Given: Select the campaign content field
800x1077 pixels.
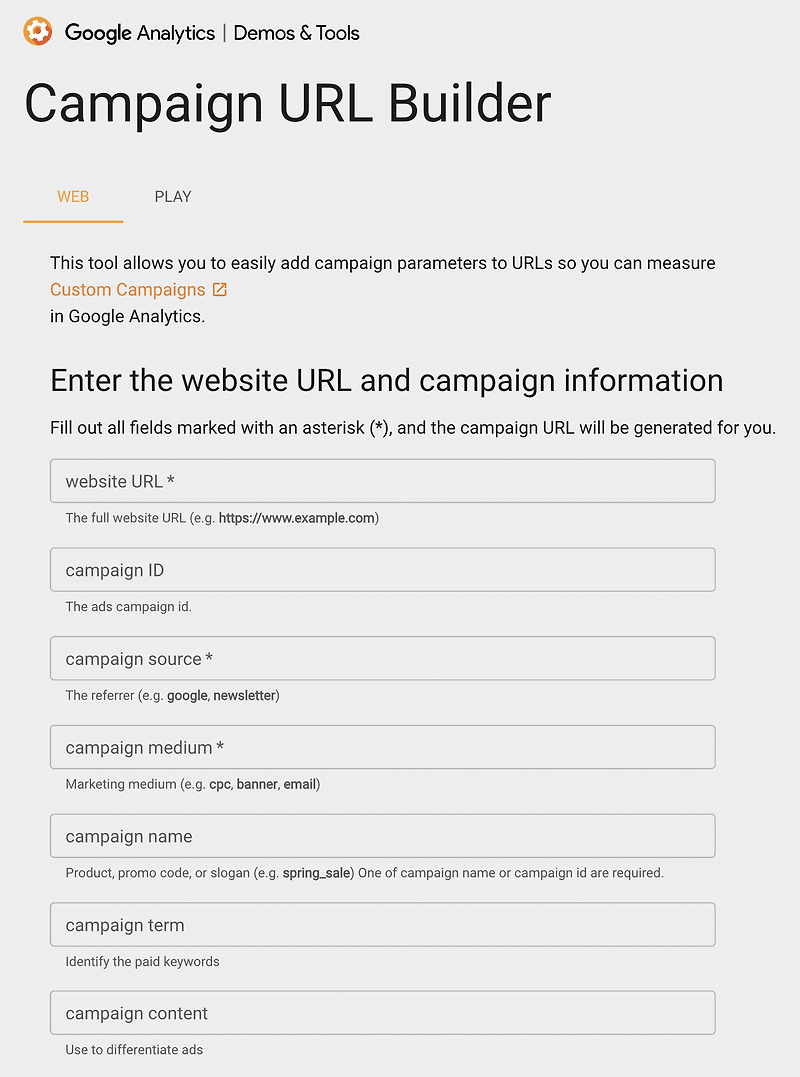Looking at the screenshot, I should coord(383,1012).
